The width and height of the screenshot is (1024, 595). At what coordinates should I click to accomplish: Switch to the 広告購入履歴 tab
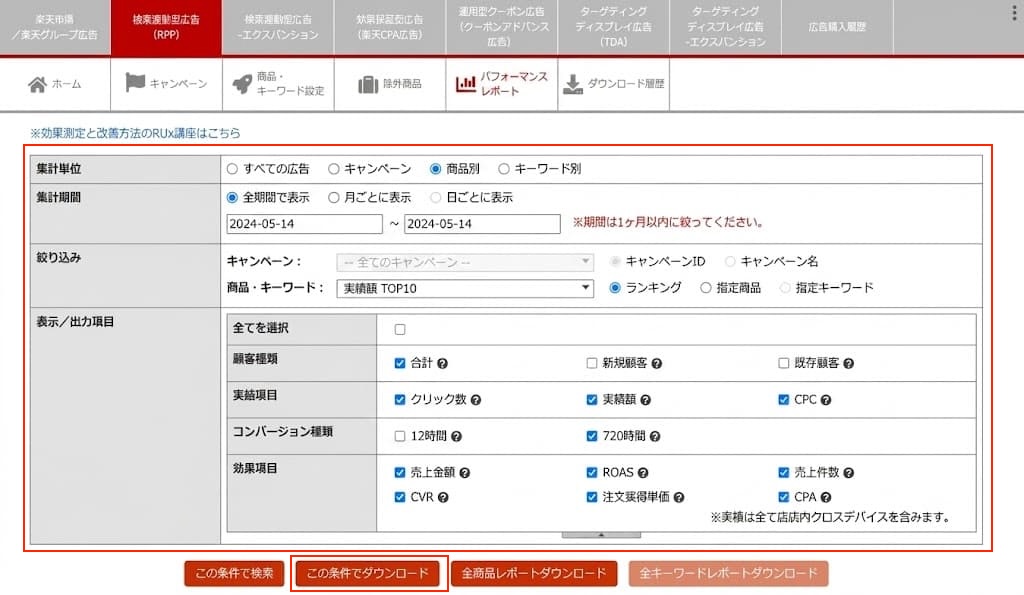pyautogui.click(x=837, y=27)
